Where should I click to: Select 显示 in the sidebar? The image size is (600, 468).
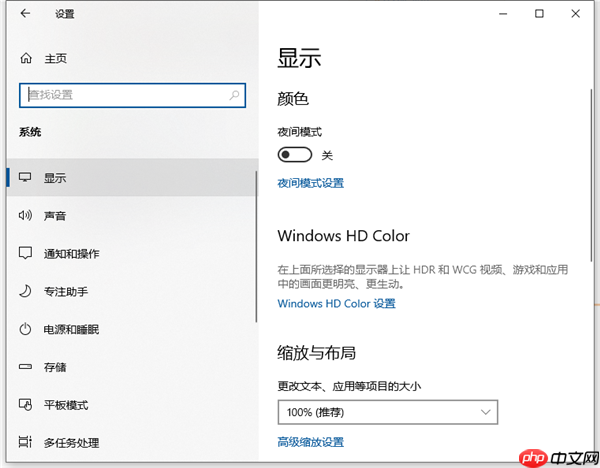pyautogui.click(x=132, y=177)
